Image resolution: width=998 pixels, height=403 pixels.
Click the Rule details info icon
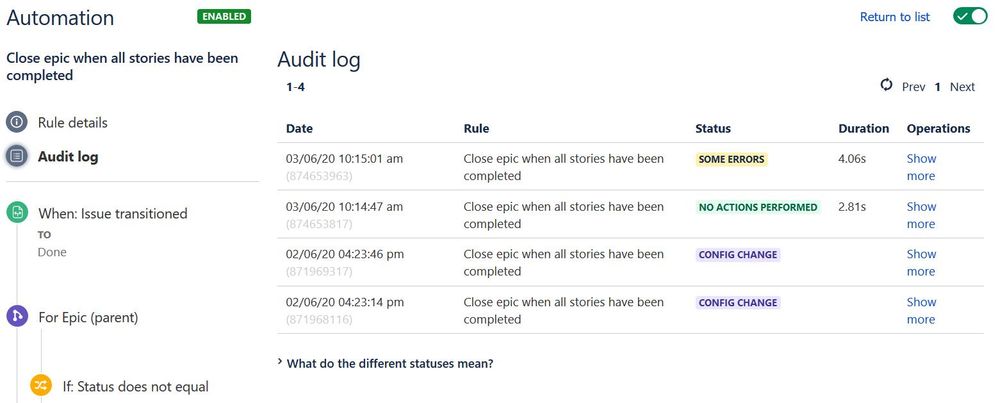pos(16,123)
